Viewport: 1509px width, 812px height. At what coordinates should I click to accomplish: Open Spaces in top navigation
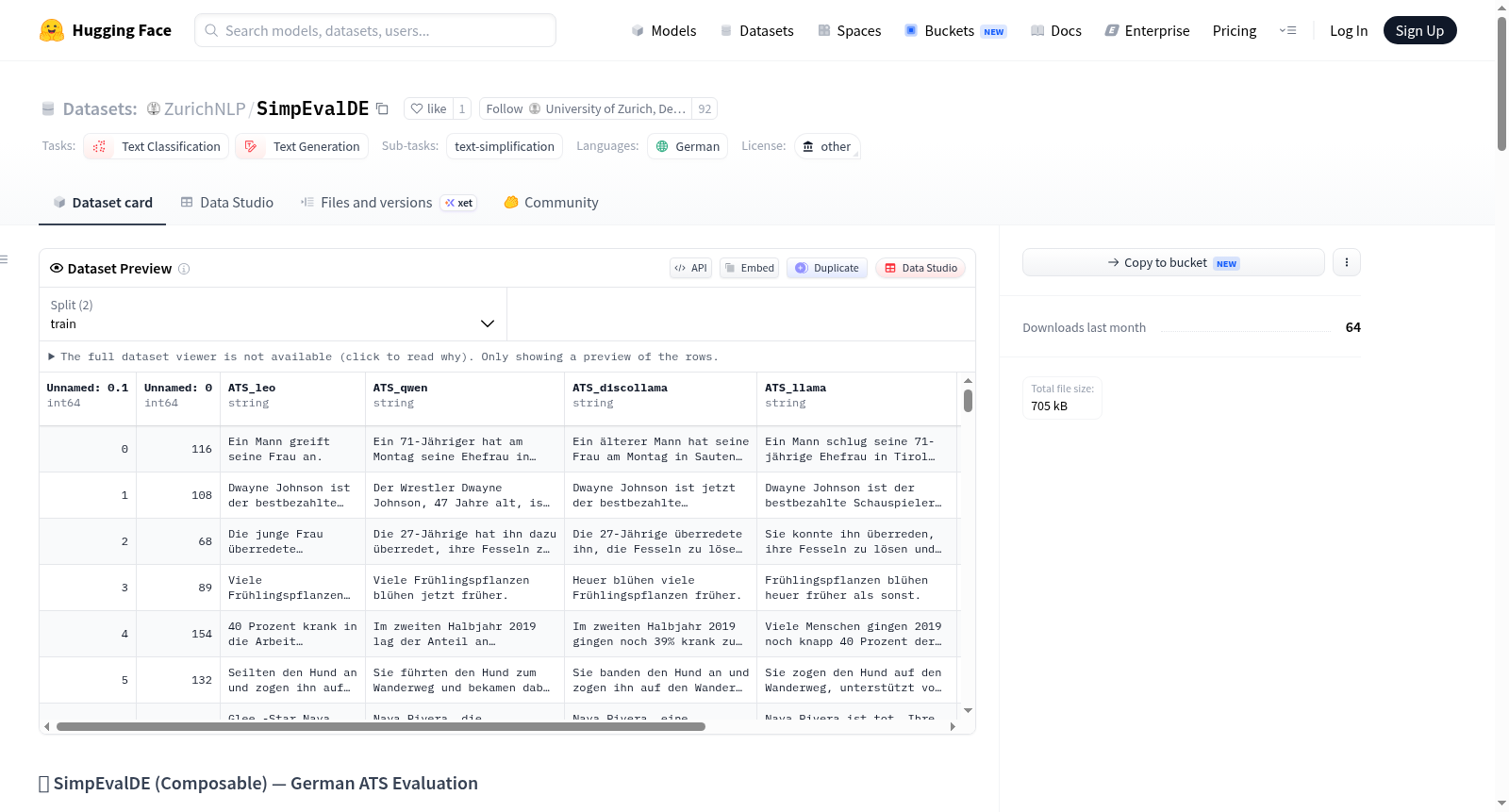click(849, 30)
